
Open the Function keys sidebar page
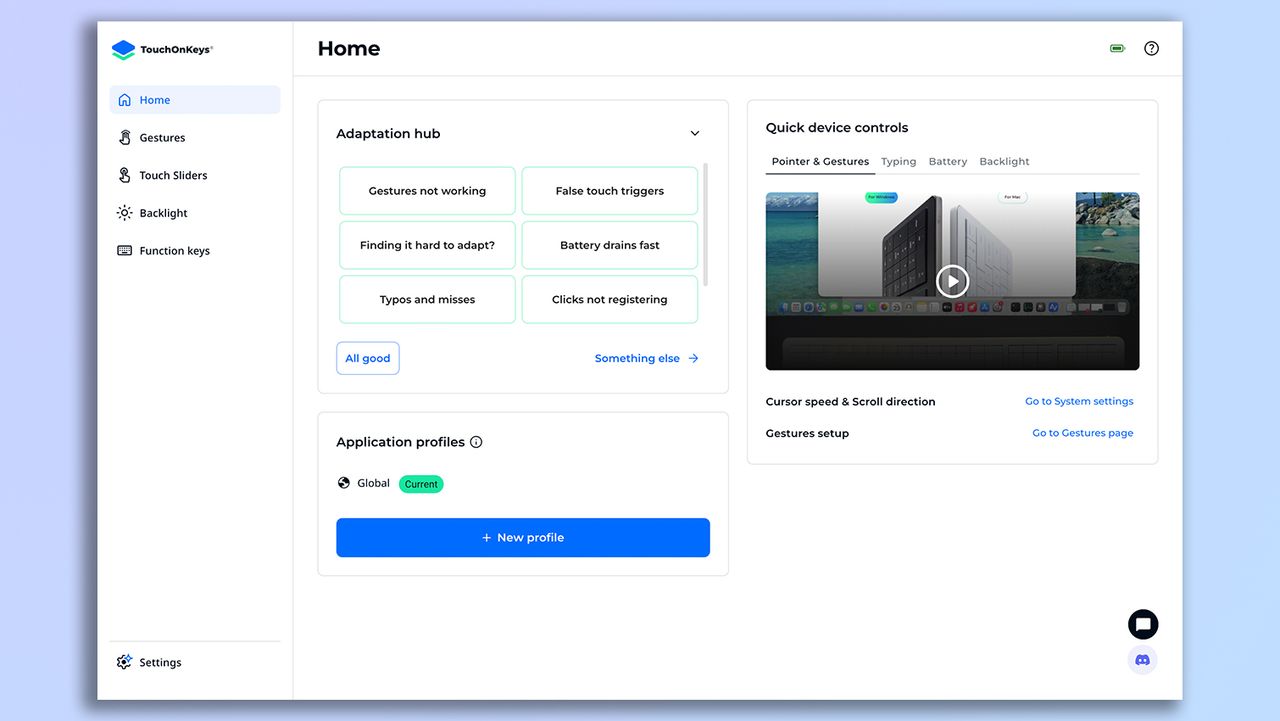coord(195,251)
